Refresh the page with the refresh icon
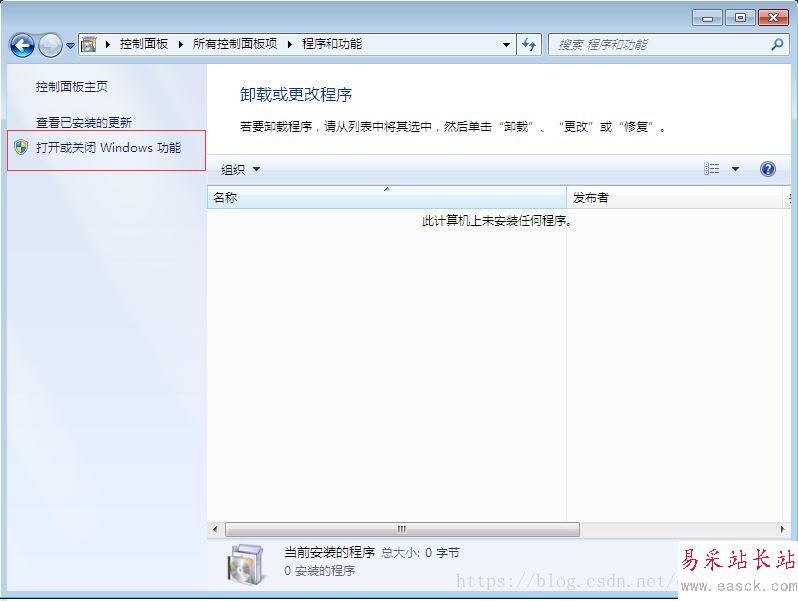 pyautogui.click(x=529, y=45)
